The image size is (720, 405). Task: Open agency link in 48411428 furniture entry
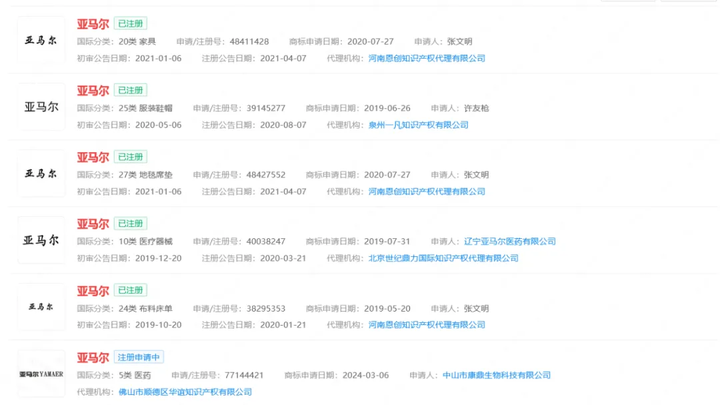point(427,58)
